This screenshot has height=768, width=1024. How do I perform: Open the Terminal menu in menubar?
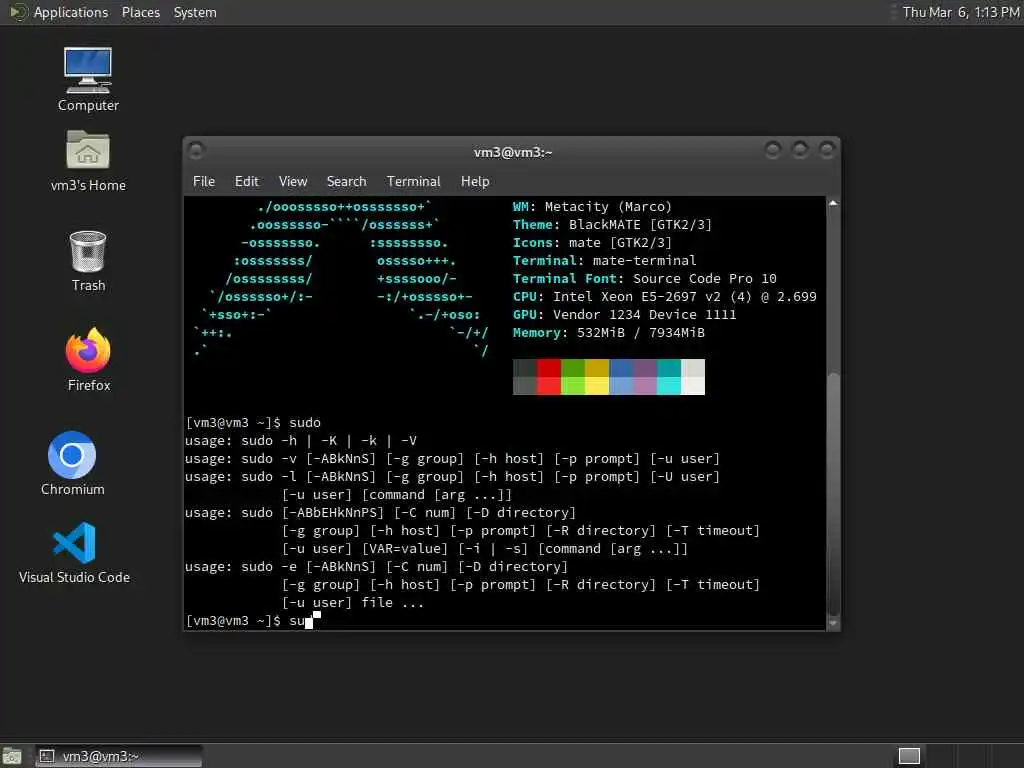[413, 182]
